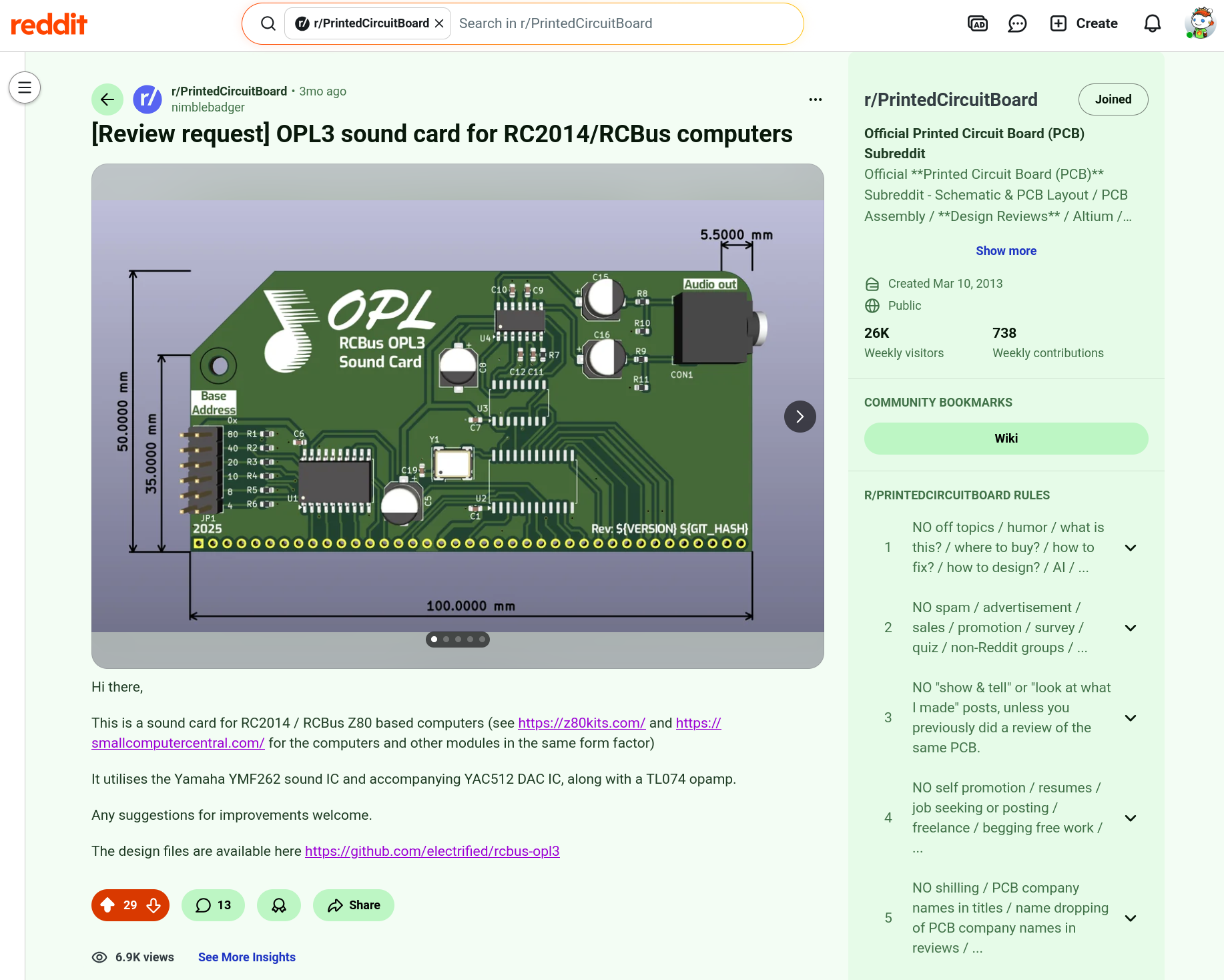Expand rule 1 about off topics

1130,547
